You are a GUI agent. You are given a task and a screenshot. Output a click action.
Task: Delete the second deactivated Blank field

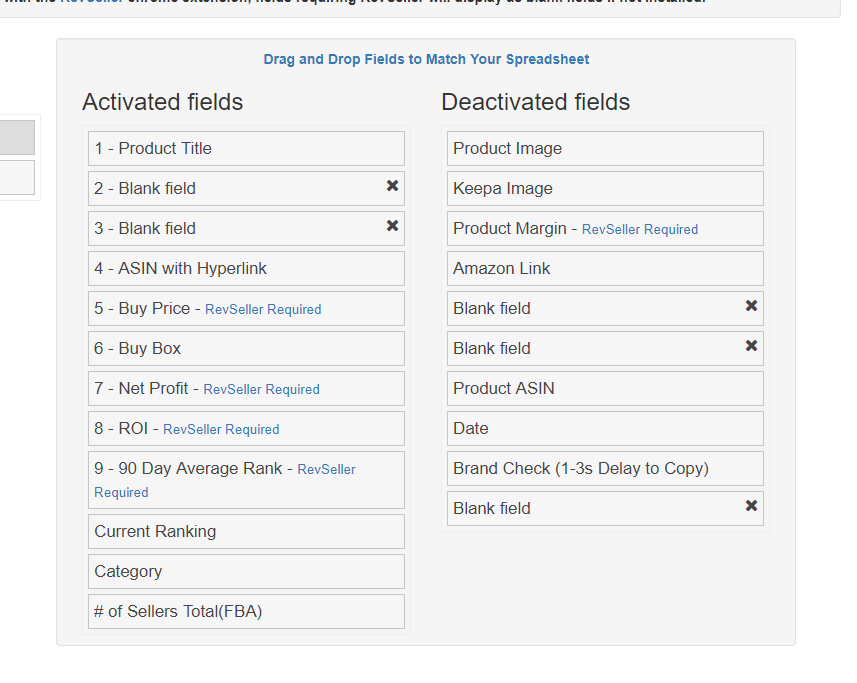point(751,347)
